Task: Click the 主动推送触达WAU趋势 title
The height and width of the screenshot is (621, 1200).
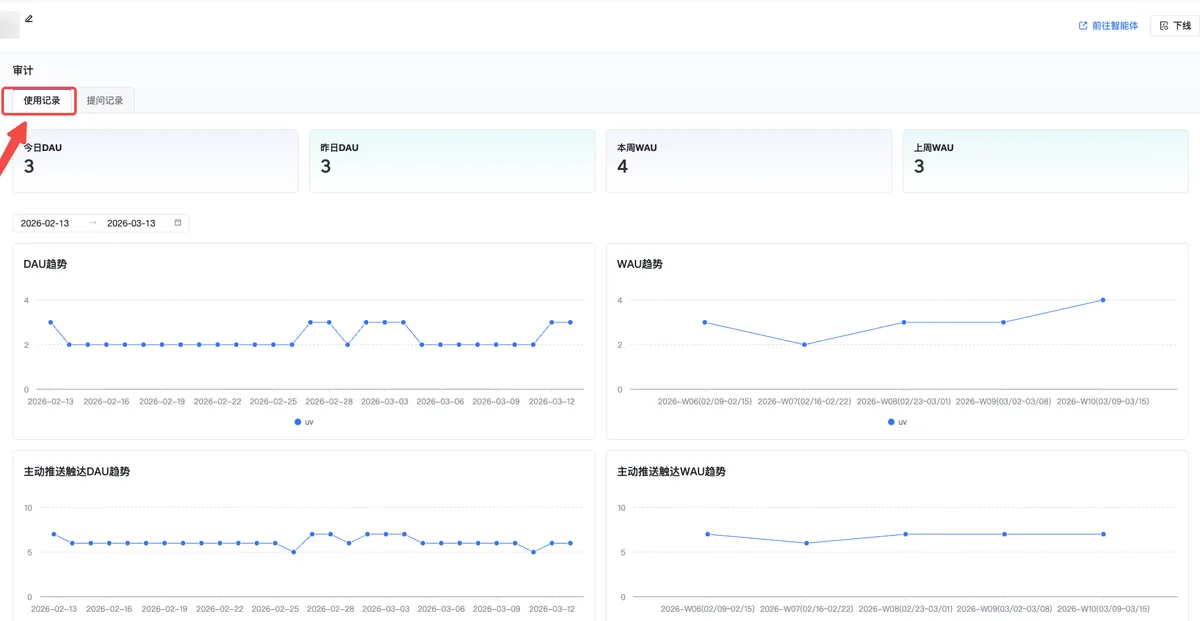Action: click(671, 471)
